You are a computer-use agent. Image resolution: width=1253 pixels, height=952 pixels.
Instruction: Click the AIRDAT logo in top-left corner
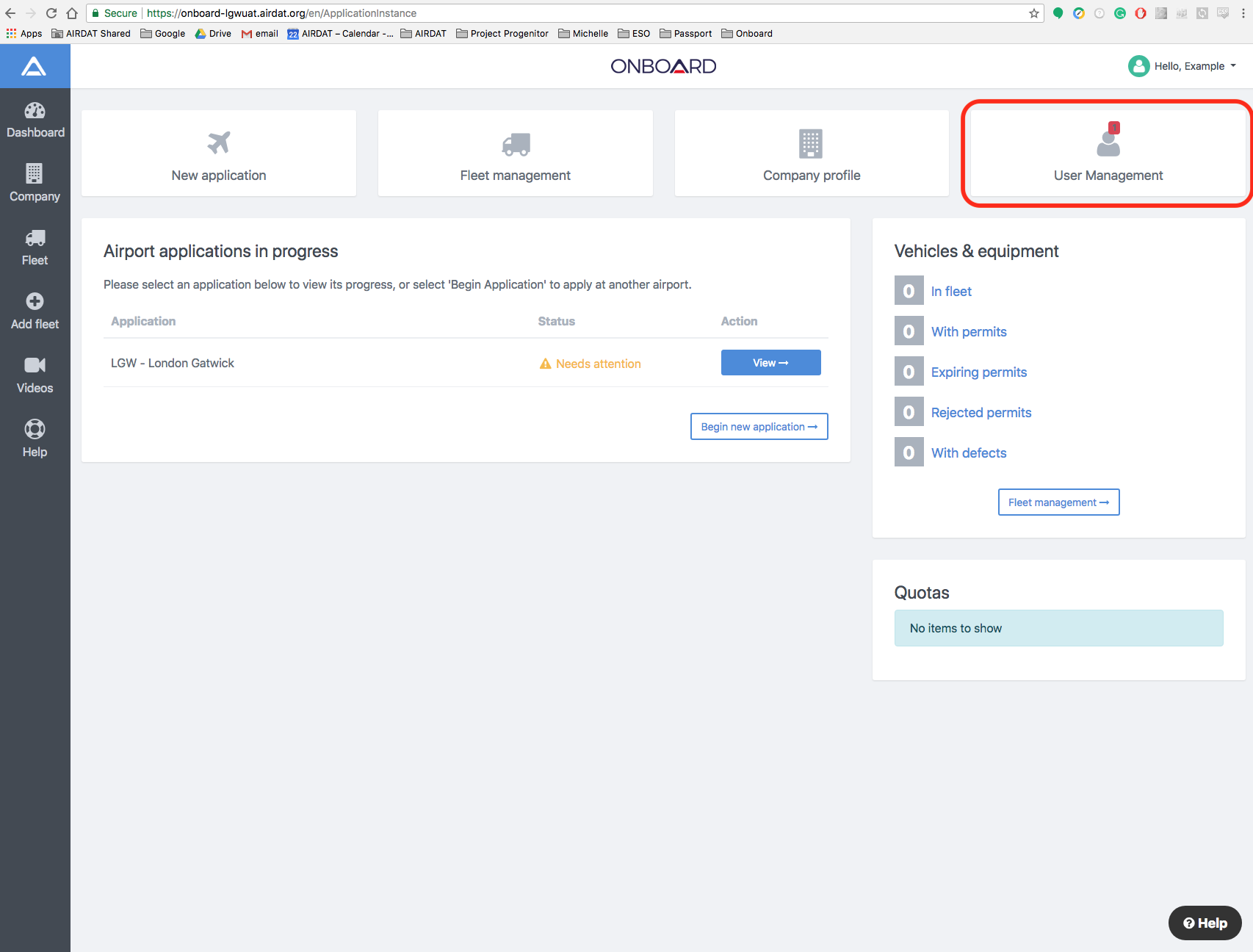[35, 66]
